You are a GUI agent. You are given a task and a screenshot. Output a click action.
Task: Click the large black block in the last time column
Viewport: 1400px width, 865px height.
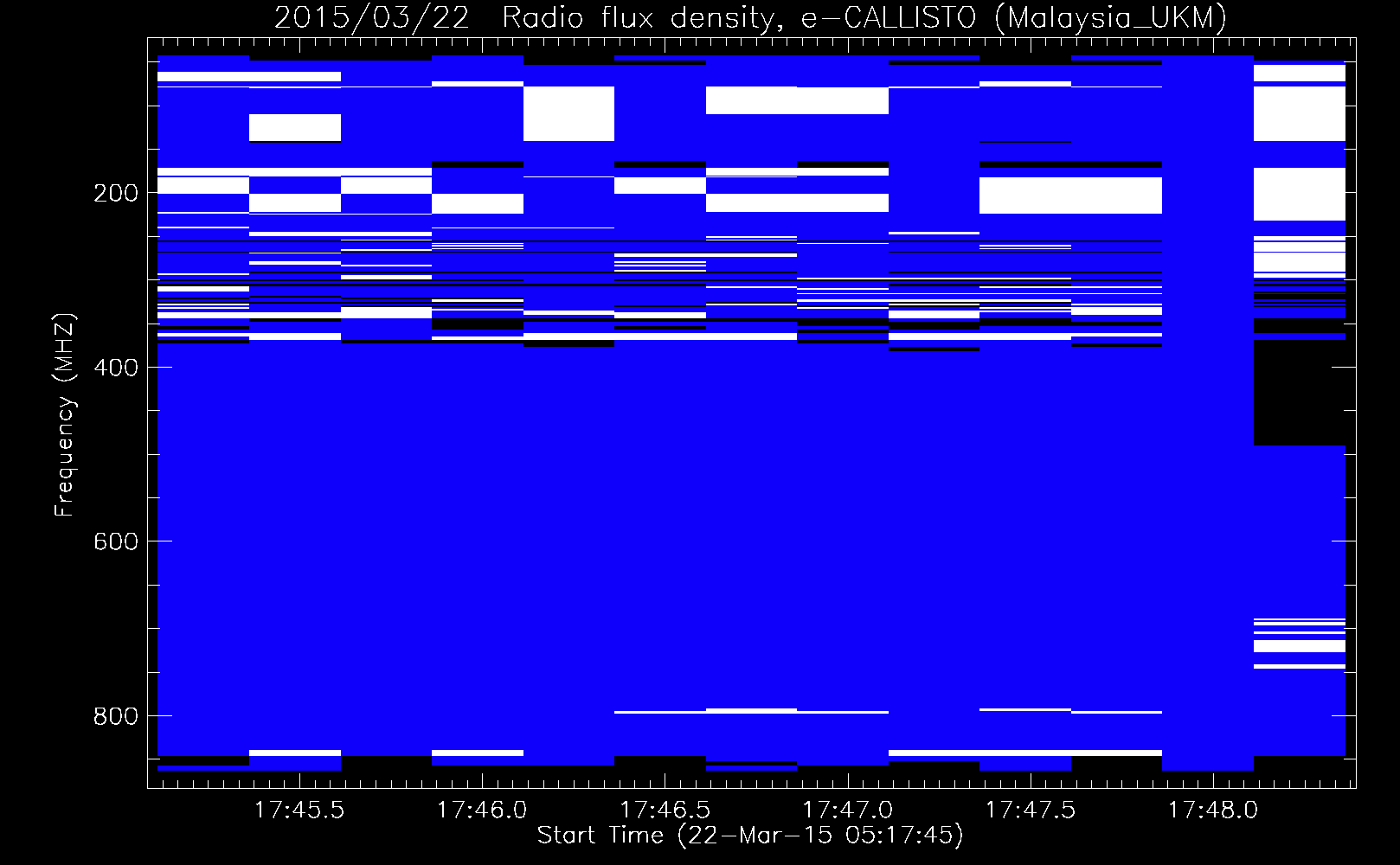1300,393
